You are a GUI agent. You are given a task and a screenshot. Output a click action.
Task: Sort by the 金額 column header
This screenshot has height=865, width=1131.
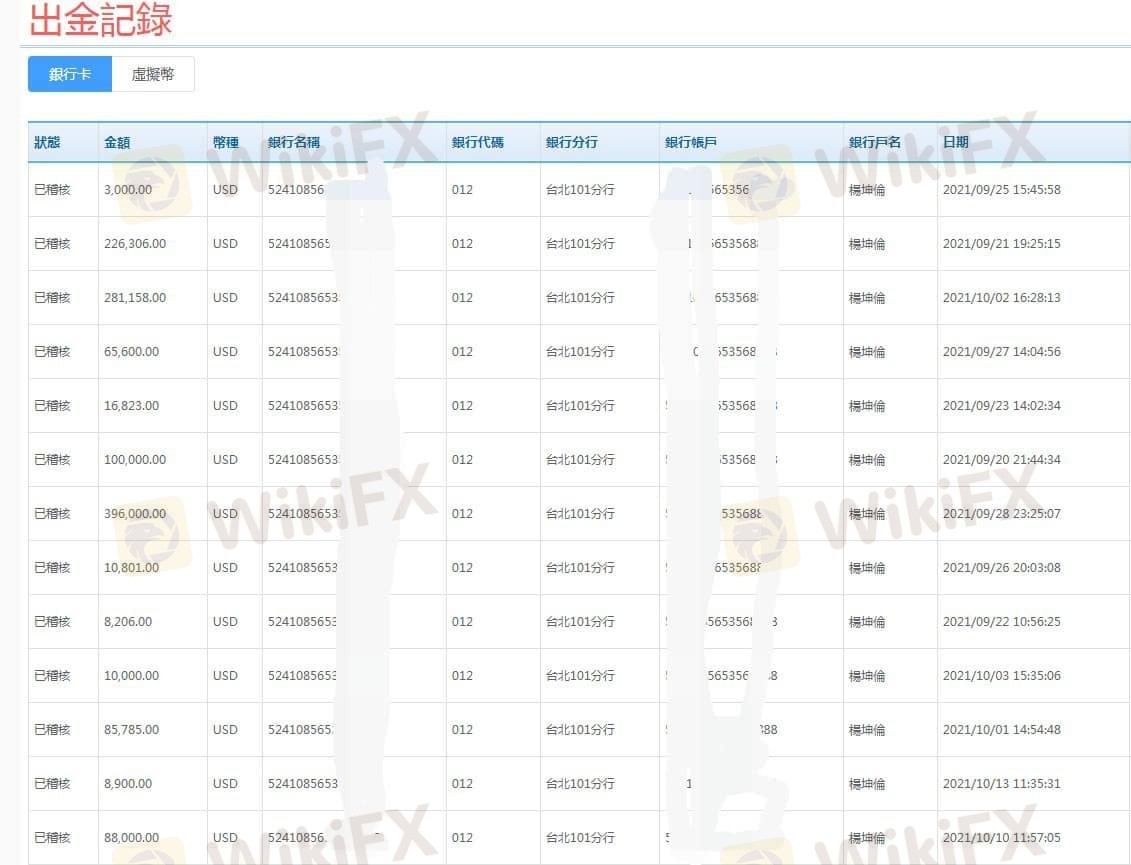118,142
